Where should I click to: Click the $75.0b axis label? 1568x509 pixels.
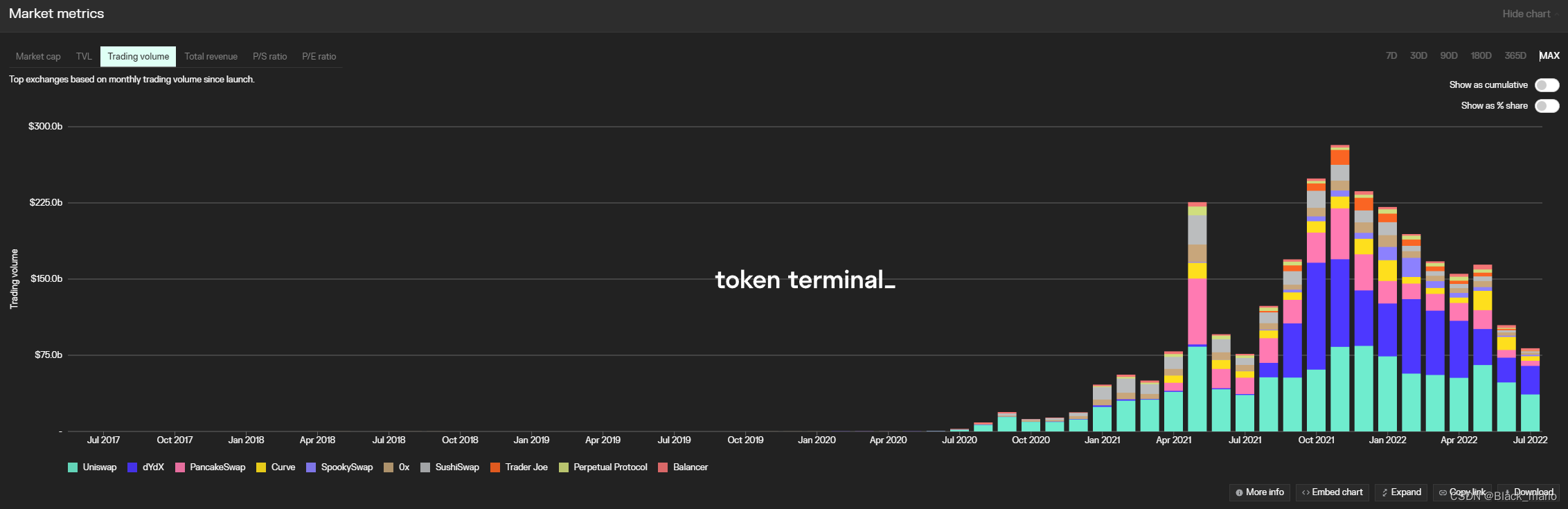tap(48, 355)
